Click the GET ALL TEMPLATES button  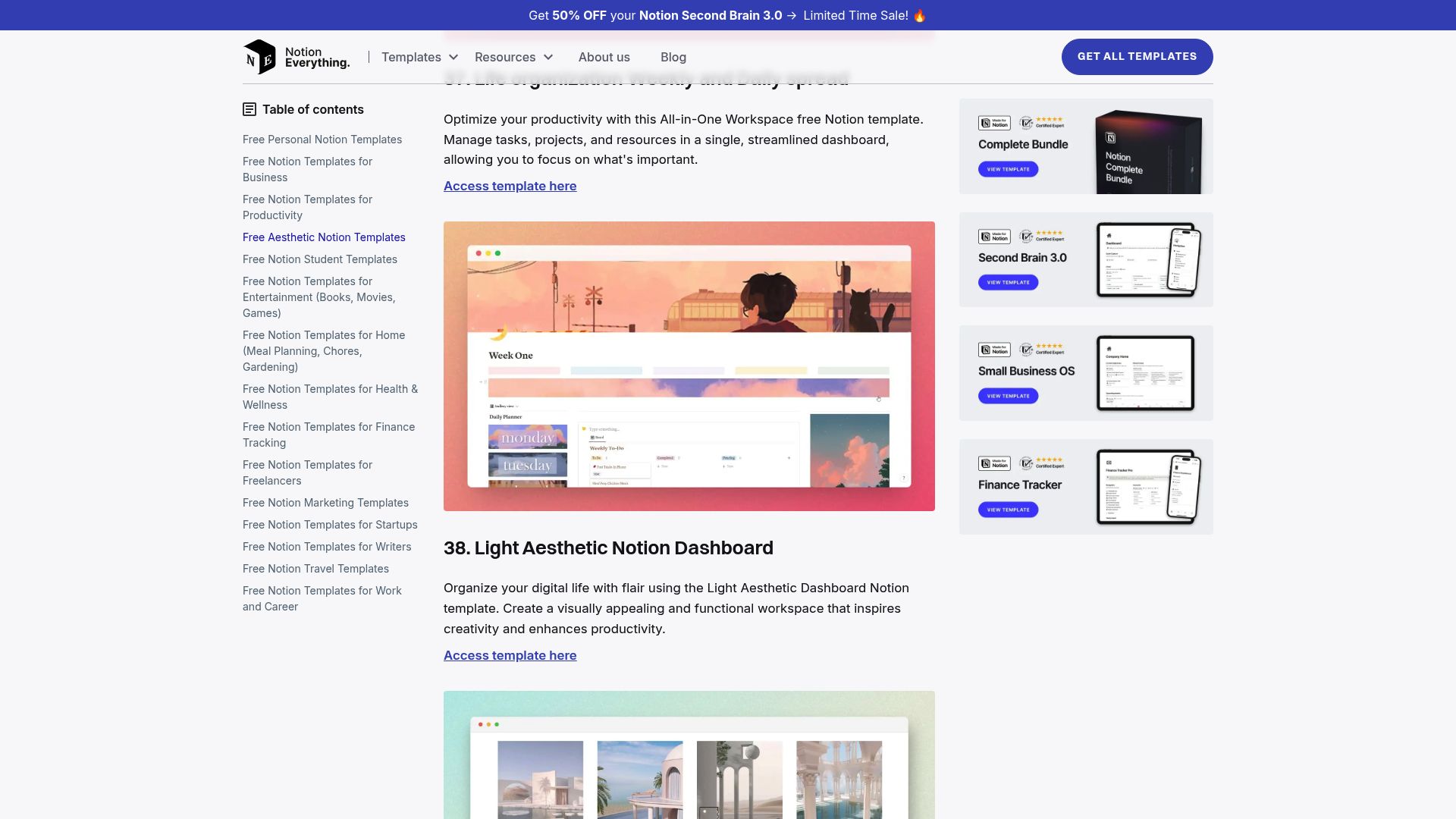pos(1137,56)
